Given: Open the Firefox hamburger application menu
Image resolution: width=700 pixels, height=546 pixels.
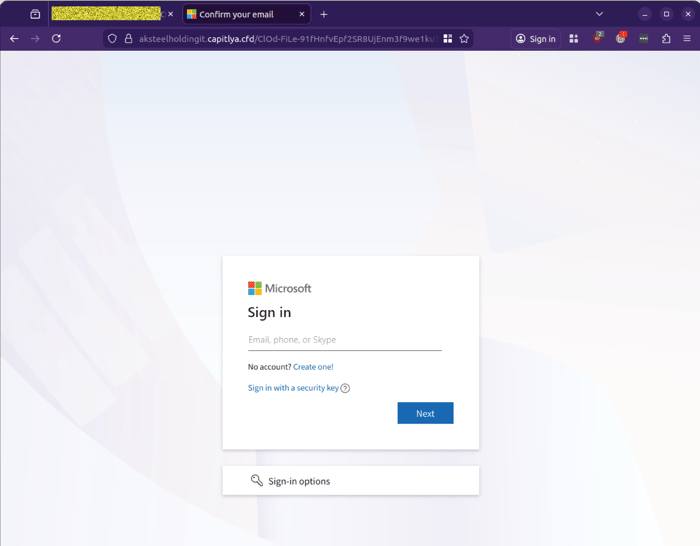Looking at the screenshot, I should pos(687,39).
